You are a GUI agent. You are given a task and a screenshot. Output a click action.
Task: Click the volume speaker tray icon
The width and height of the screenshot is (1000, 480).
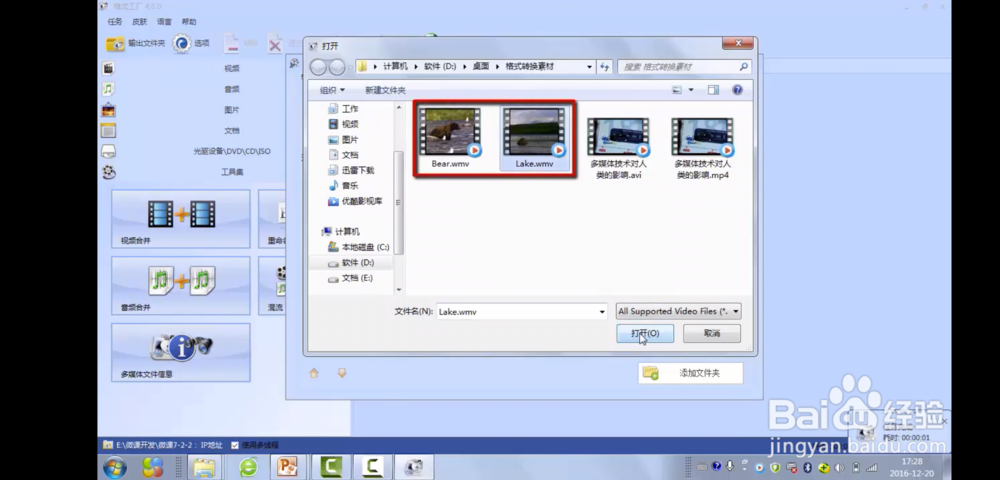(x=839, y=467)
